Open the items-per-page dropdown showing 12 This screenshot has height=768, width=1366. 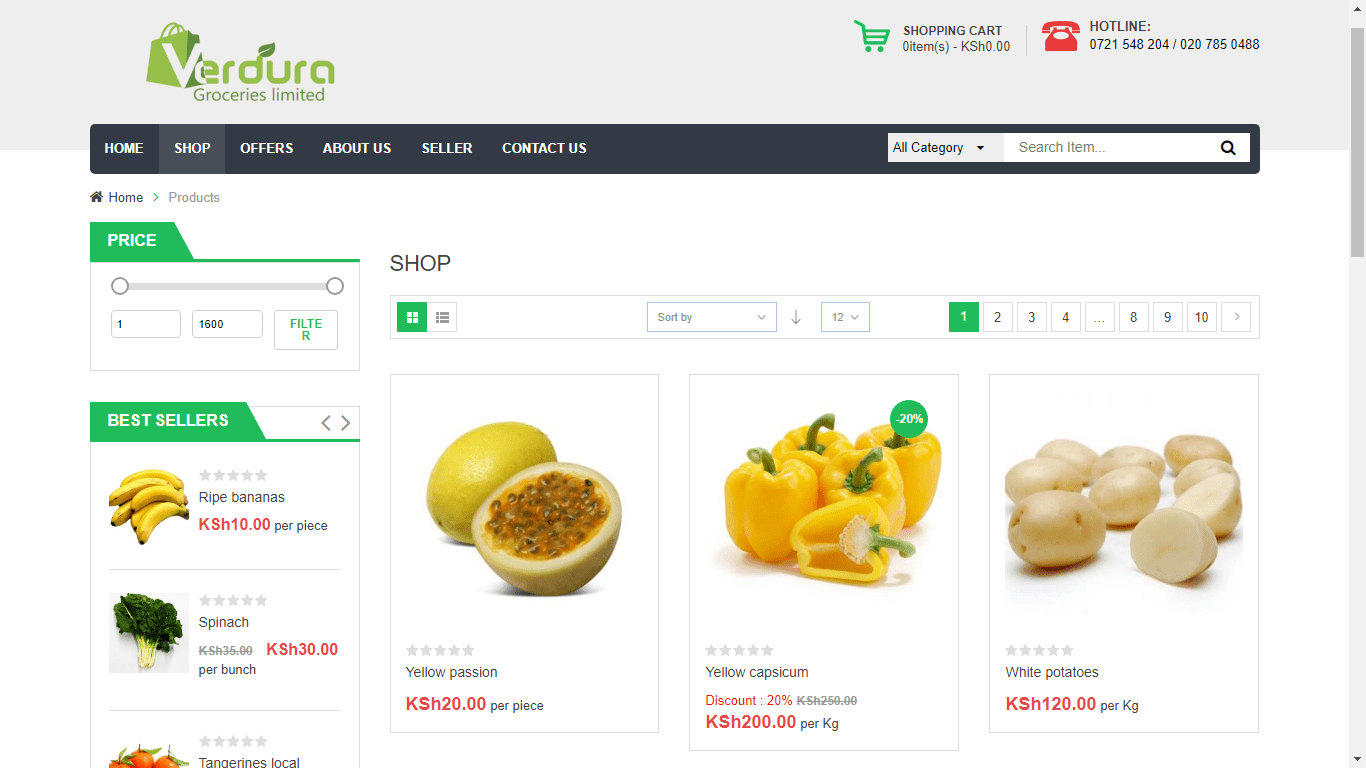pyautogui.click(x=845, y=317)
